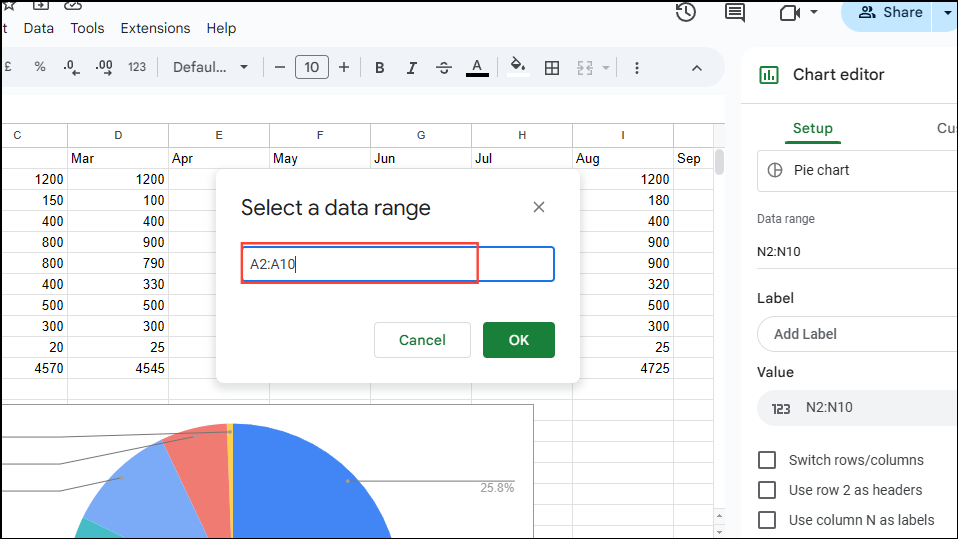
Task: Click the N2:N10 data range field
Action: pos(857,252)
